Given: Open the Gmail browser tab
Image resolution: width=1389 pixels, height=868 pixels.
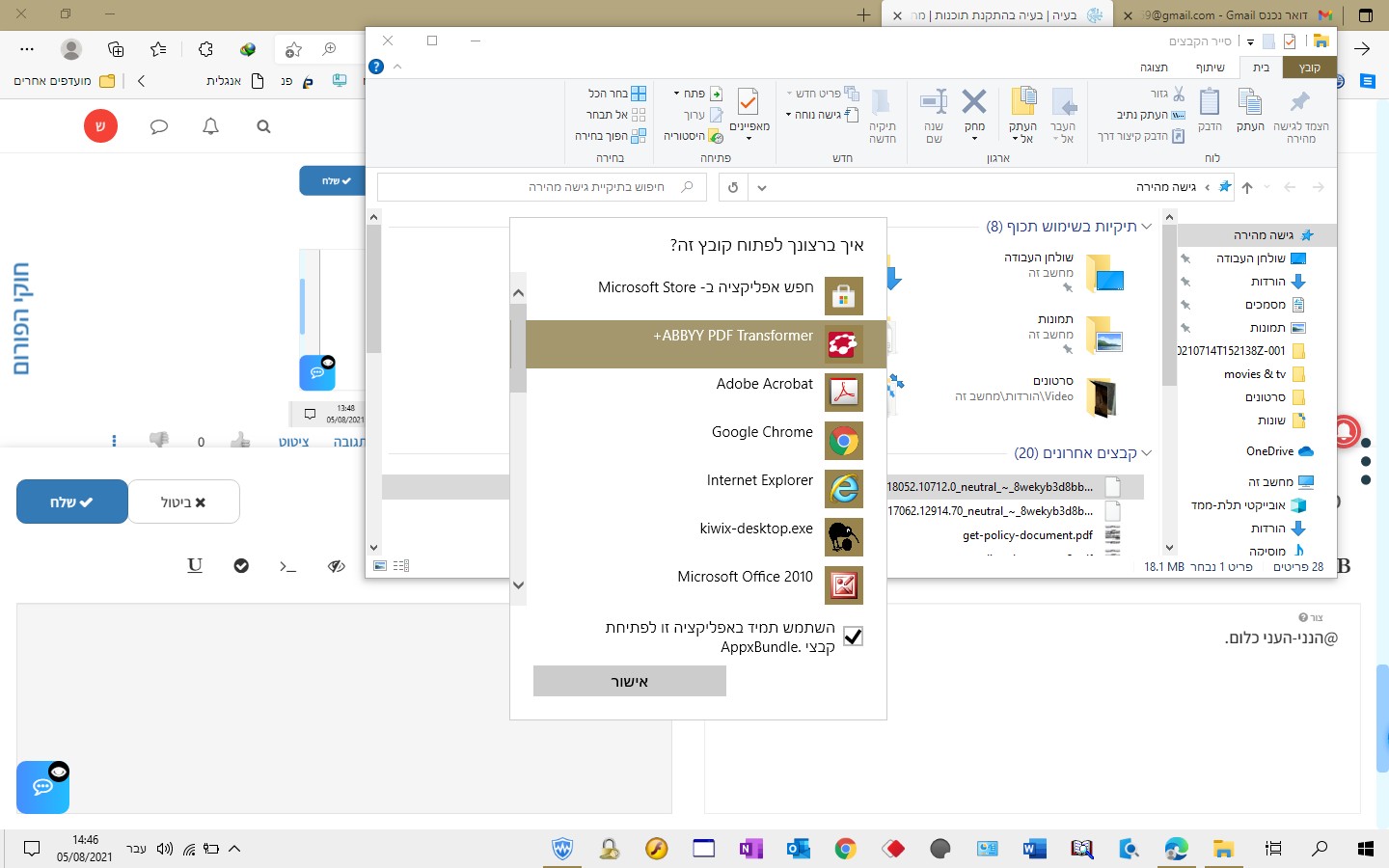Looking at the screenshot, I should pos(1226,14).
